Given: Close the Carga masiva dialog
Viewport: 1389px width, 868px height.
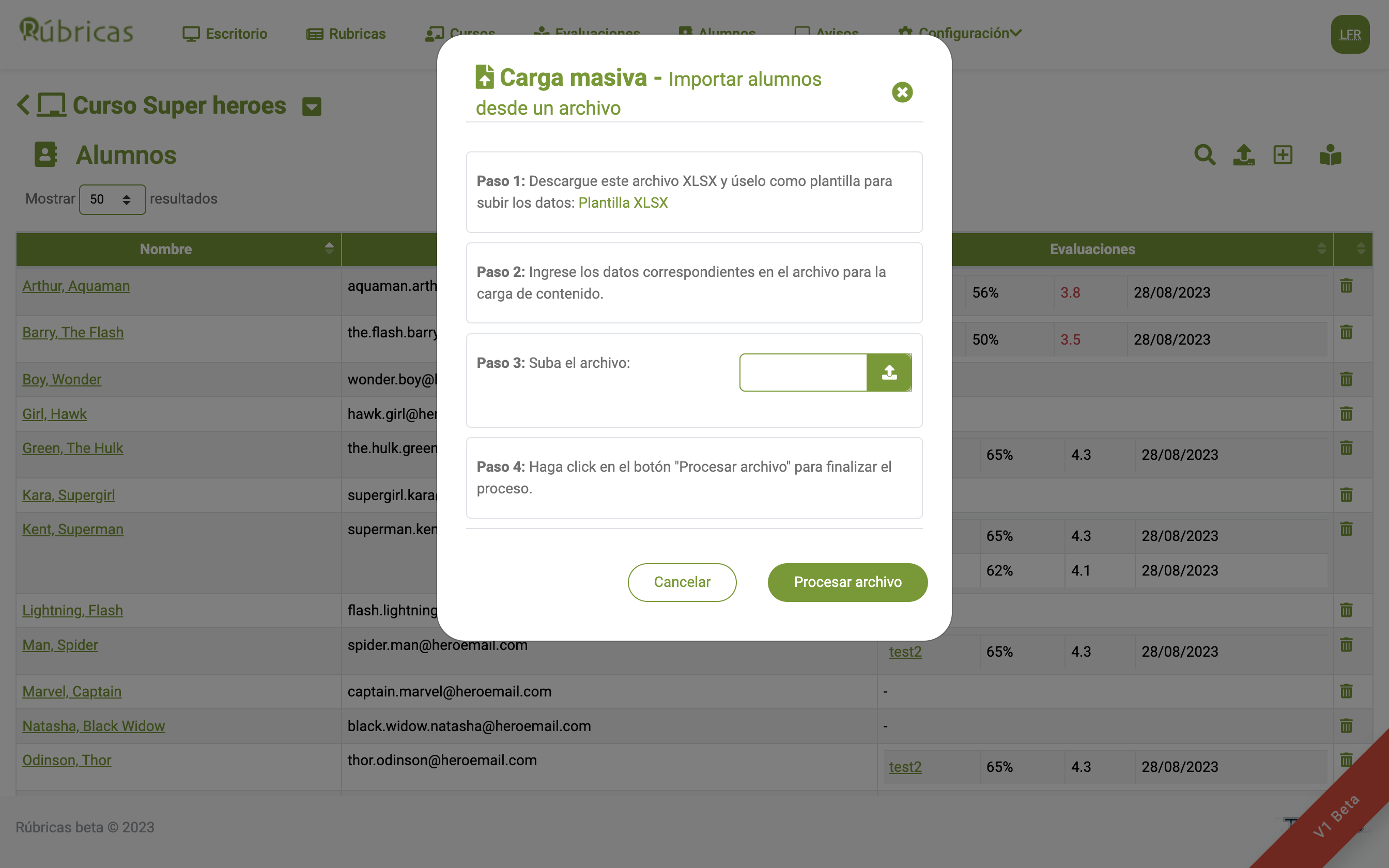Looking at the screenshot, I should point(902,92).
